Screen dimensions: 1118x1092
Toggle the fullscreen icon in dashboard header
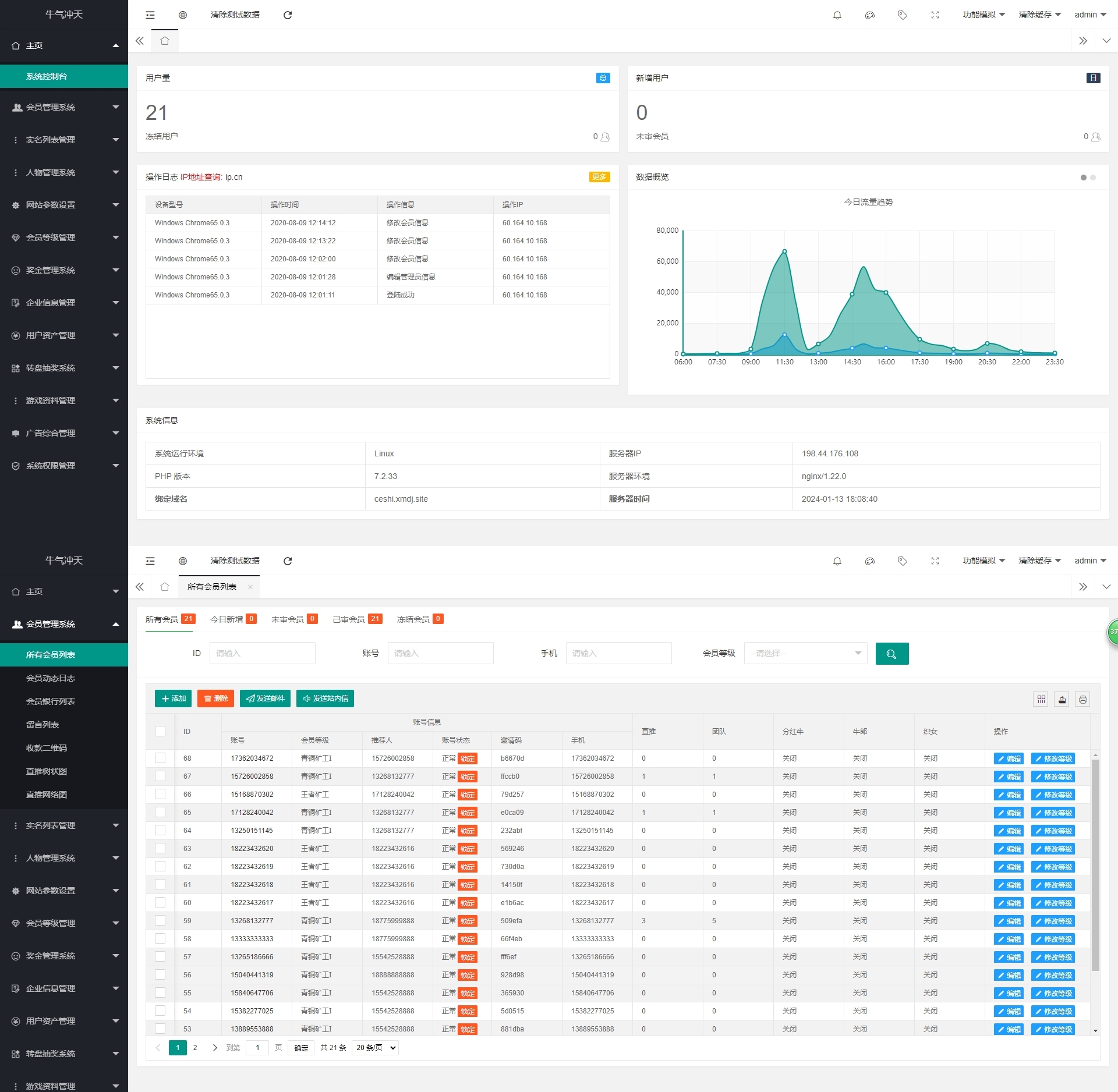point(935,15)
